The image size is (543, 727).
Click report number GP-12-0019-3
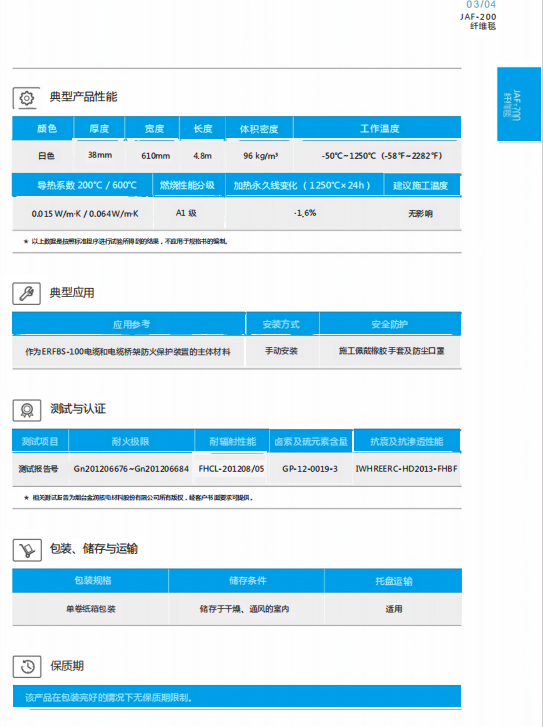(310, 469)
